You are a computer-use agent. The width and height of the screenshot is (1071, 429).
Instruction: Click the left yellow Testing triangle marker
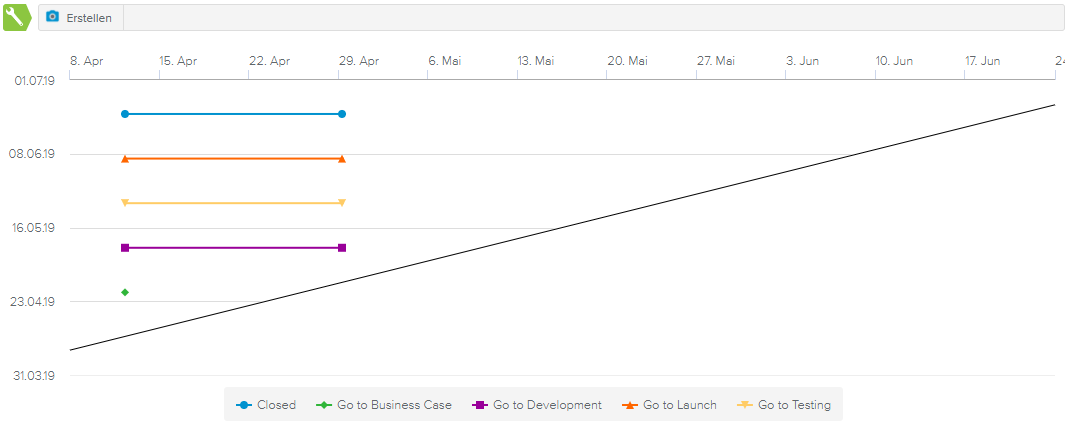point(125,203)
